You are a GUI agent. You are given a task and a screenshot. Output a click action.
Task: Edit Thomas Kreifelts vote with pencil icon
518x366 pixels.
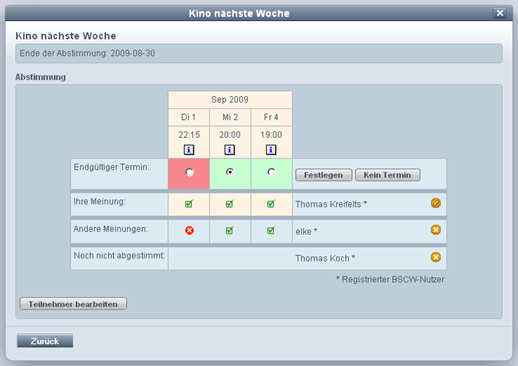tap(436, 203)
